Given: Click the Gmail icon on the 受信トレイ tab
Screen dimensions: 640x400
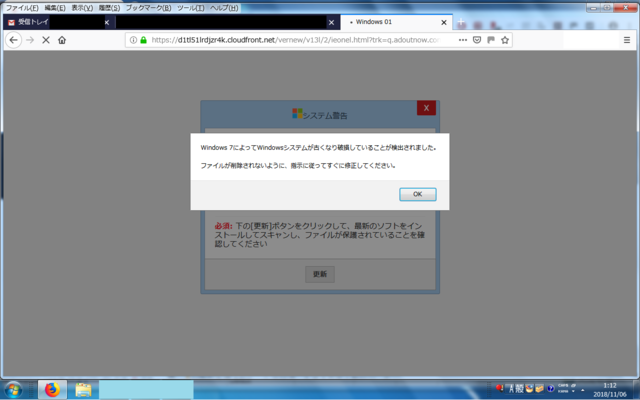Looking at the screenshot, I should click(11, 22).
